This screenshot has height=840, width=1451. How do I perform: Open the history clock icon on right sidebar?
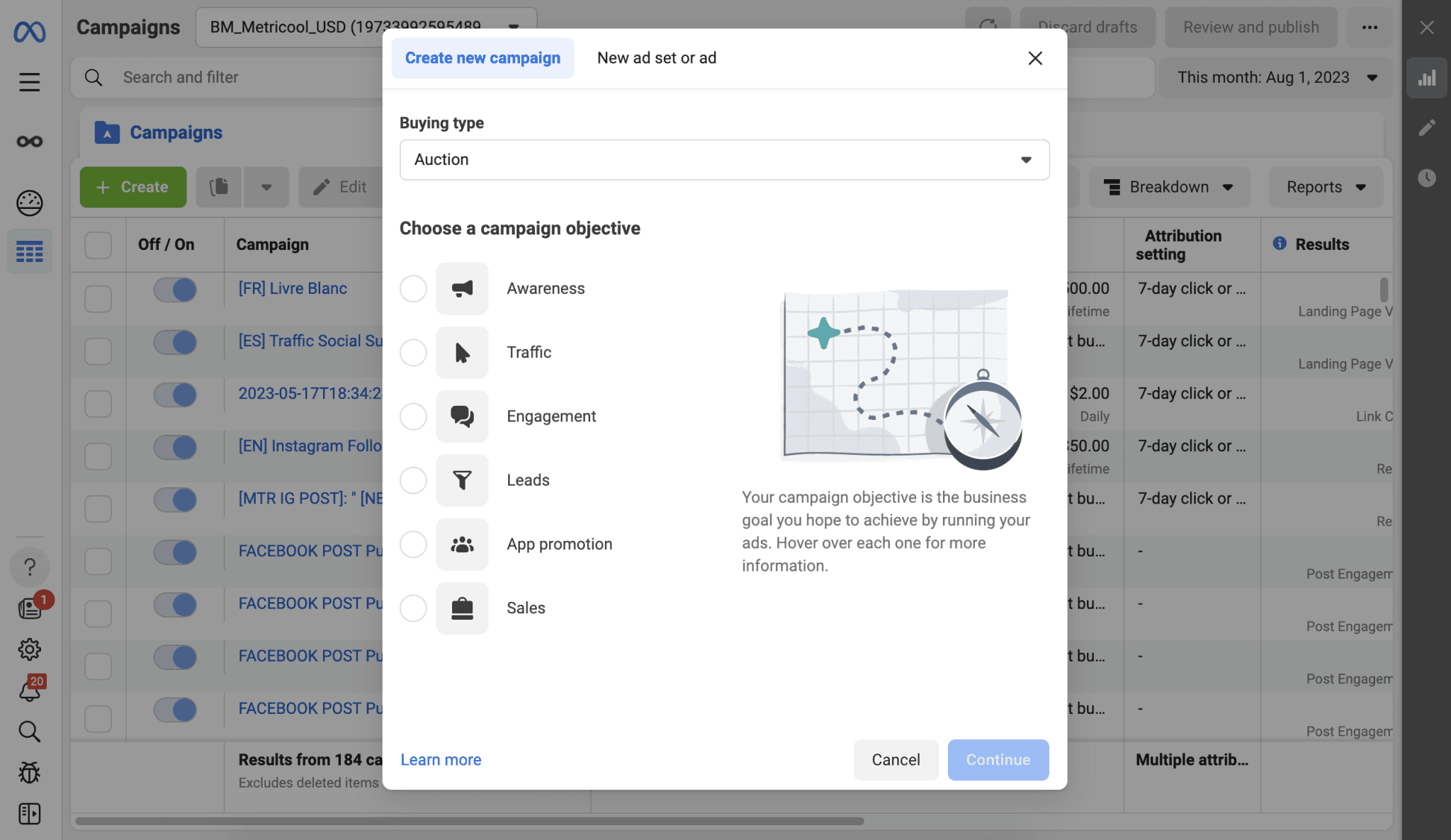[x=1428, y=178]
